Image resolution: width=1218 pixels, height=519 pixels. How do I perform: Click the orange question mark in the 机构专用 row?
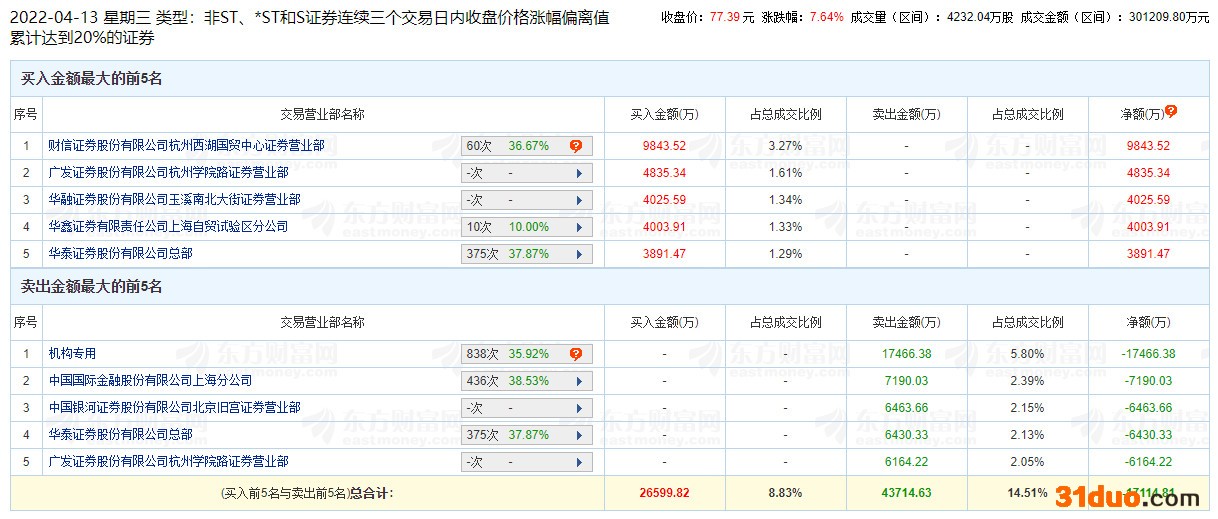click(576, 354)
